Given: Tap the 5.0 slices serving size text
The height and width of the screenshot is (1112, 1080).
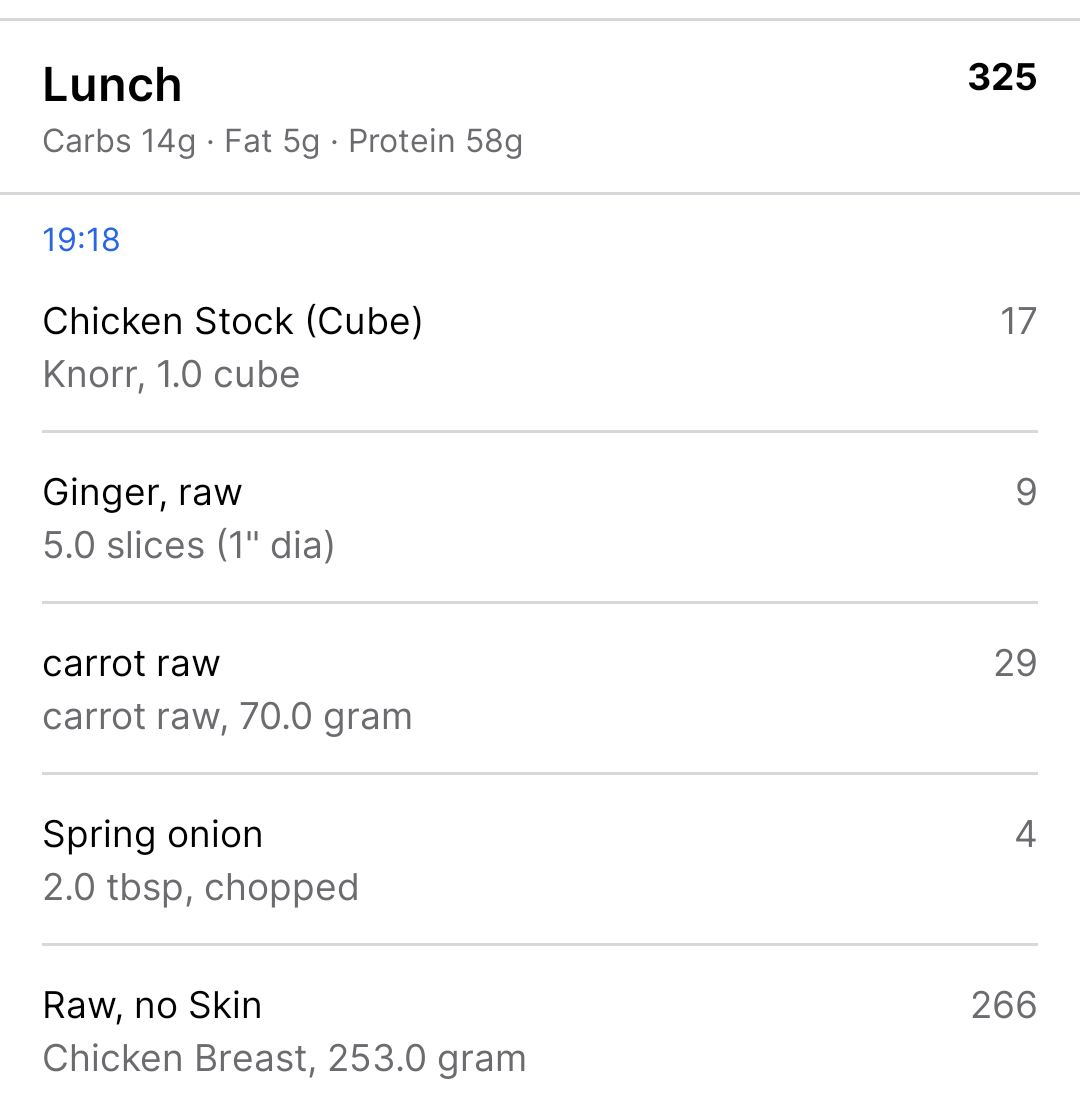Looking at the screenshot, I should click(188, 545).
